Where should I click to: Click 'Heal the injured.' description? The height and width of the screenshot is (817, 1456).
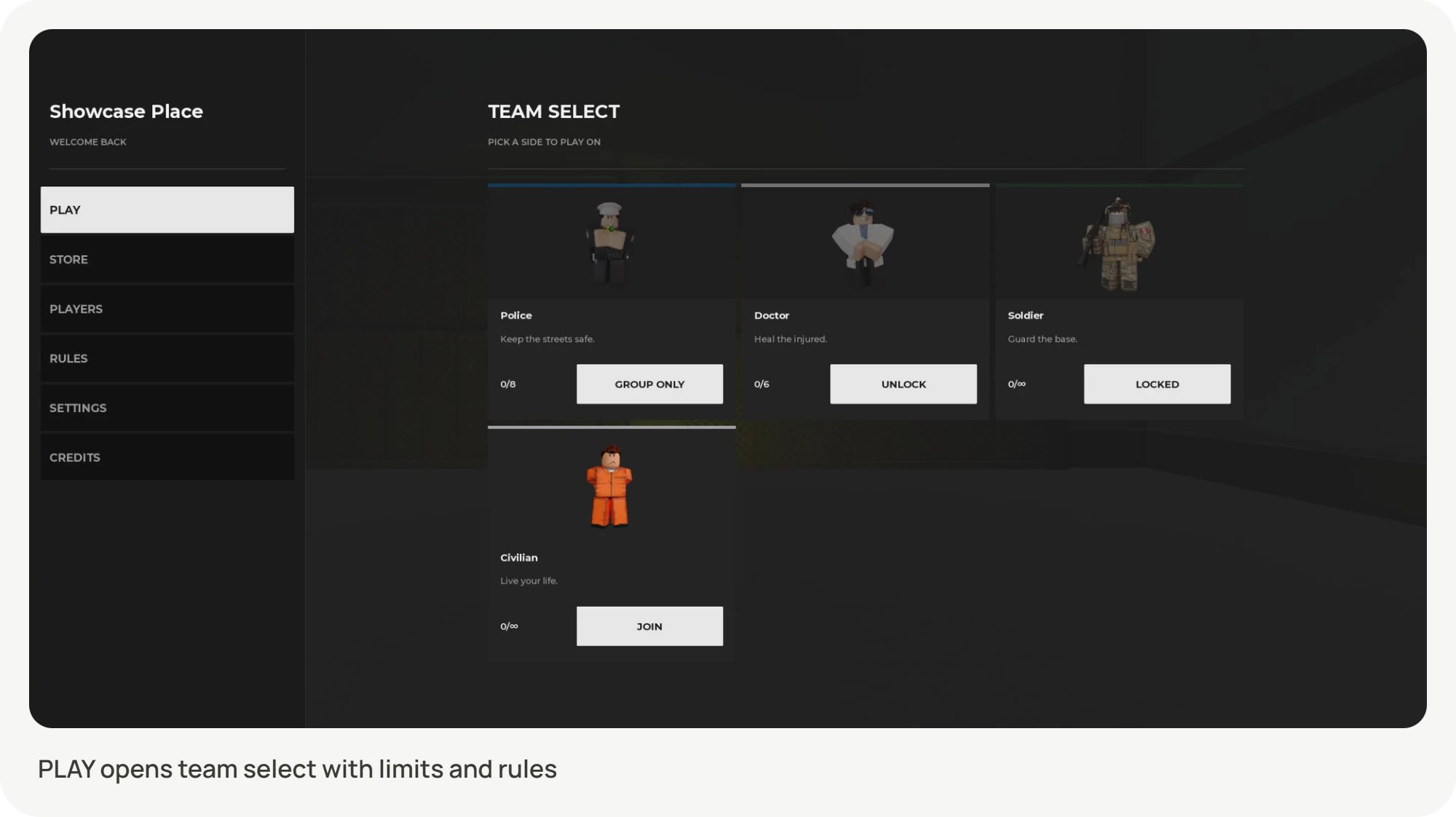(791, 339)
